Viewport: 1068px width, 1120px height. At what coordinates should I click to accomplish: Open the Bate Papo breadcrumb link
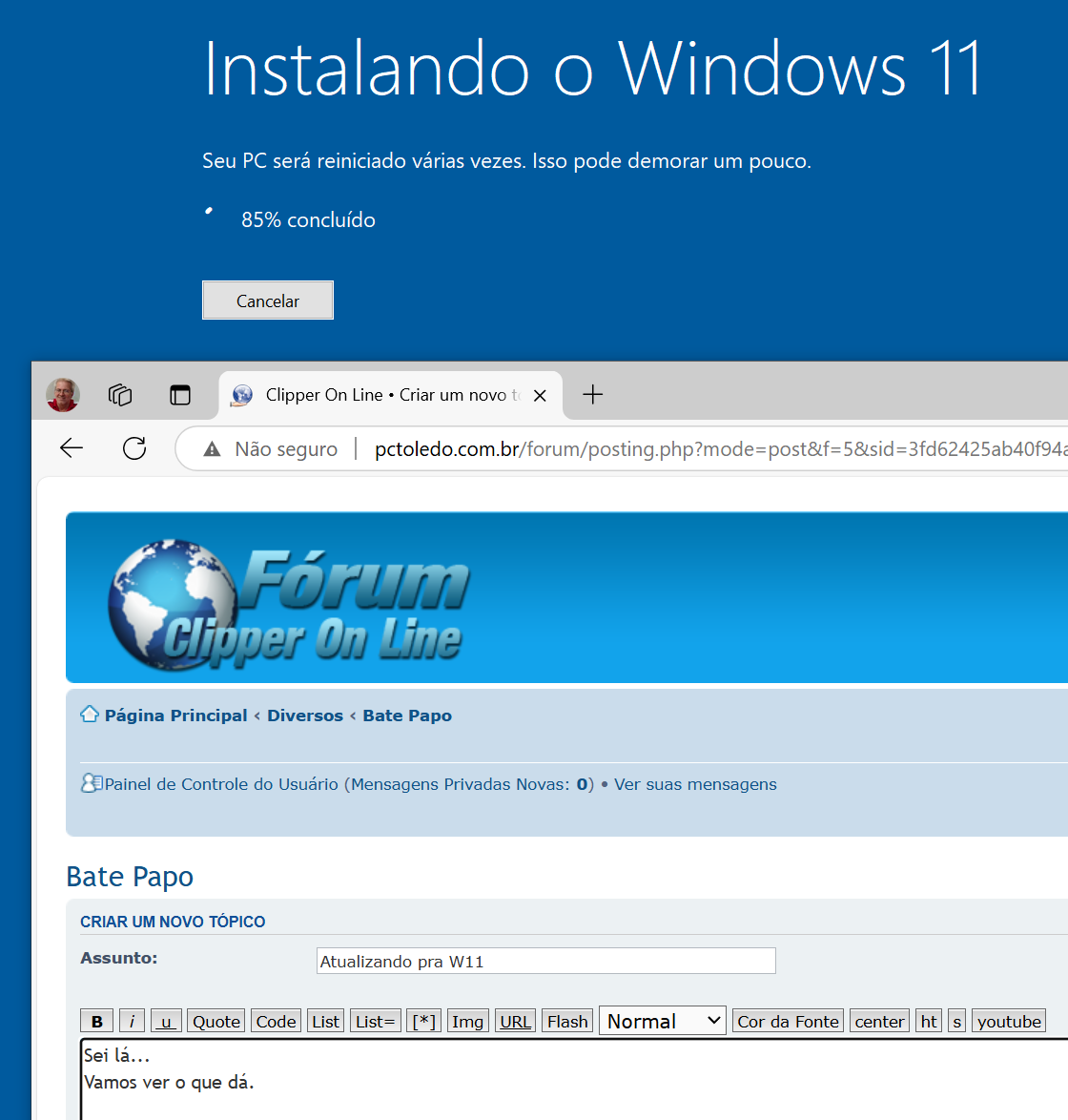[407, 716]
